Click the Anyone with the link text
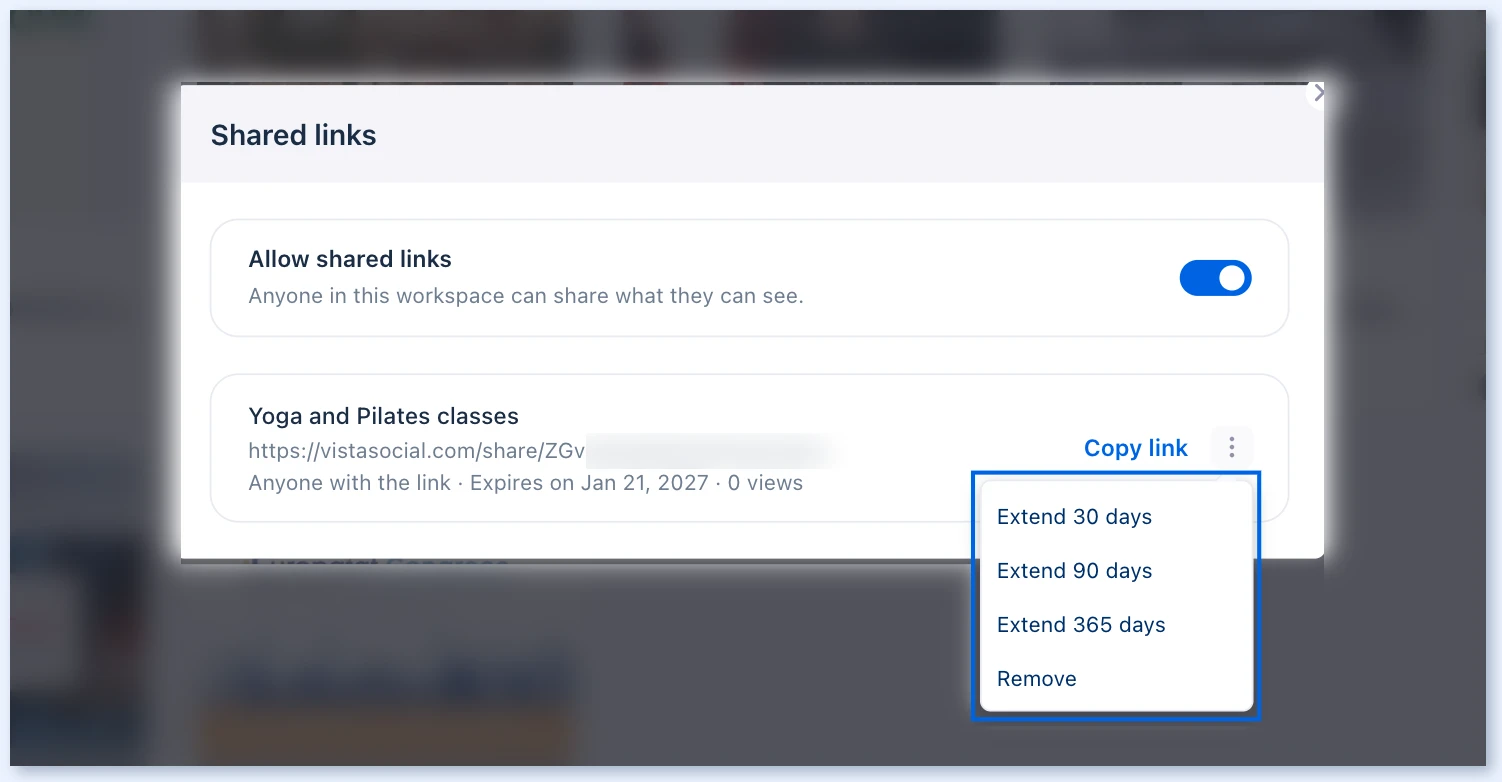This screenshot has height=782, width=1502. [349, 483]
